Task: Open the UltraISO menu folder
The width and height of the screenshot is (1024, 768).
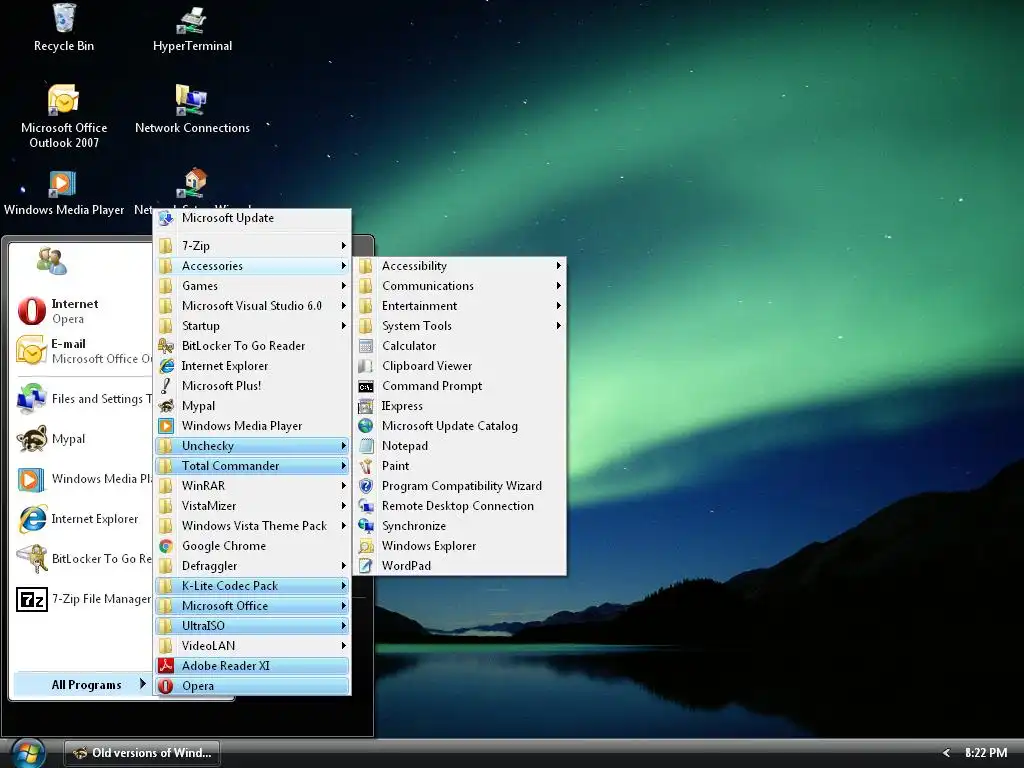Action: pos(252,626)
